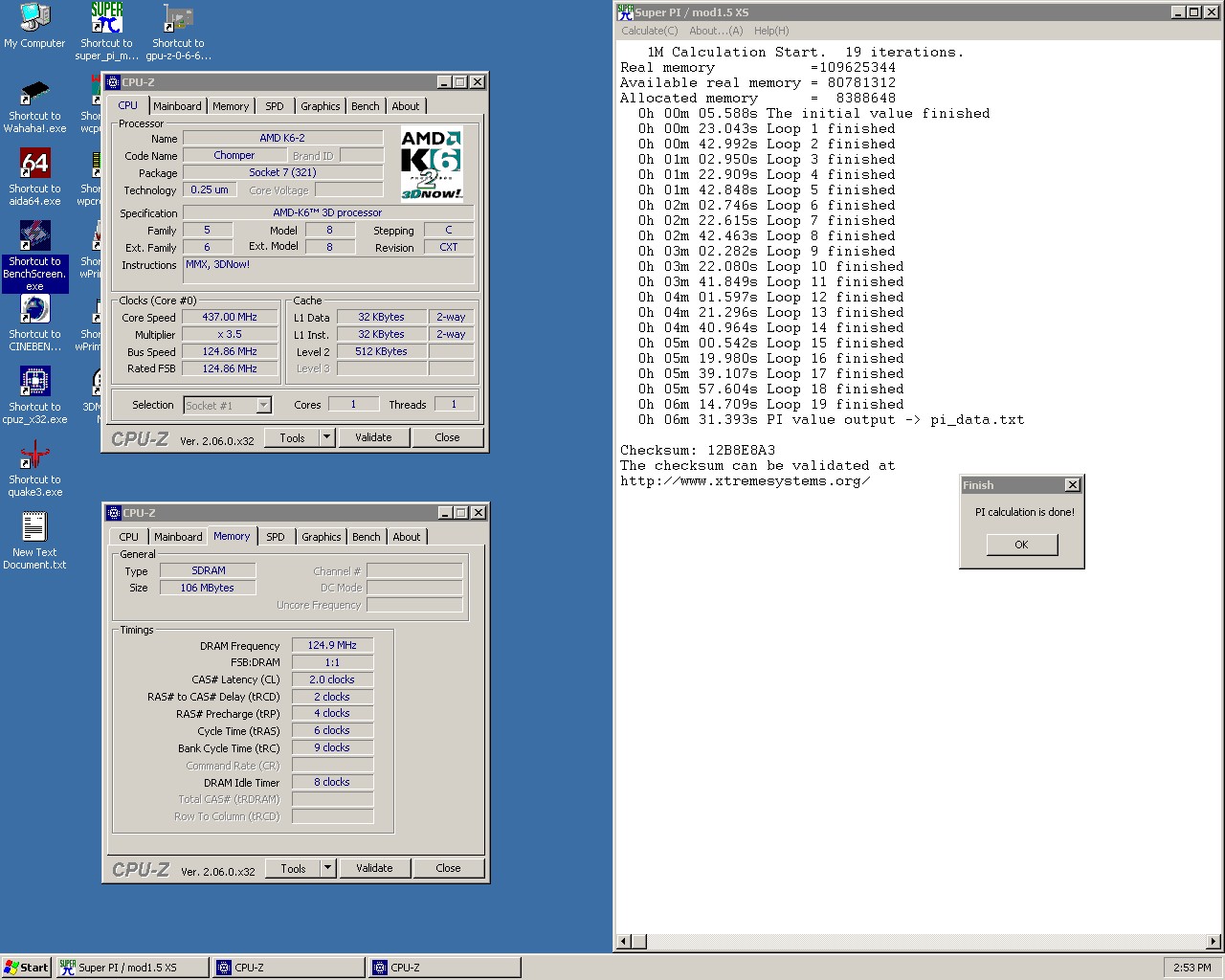This screenshot has width=1225, height=980.
Task: Open Graphics tab in upper CPU-Z
Action: [321, 106]
